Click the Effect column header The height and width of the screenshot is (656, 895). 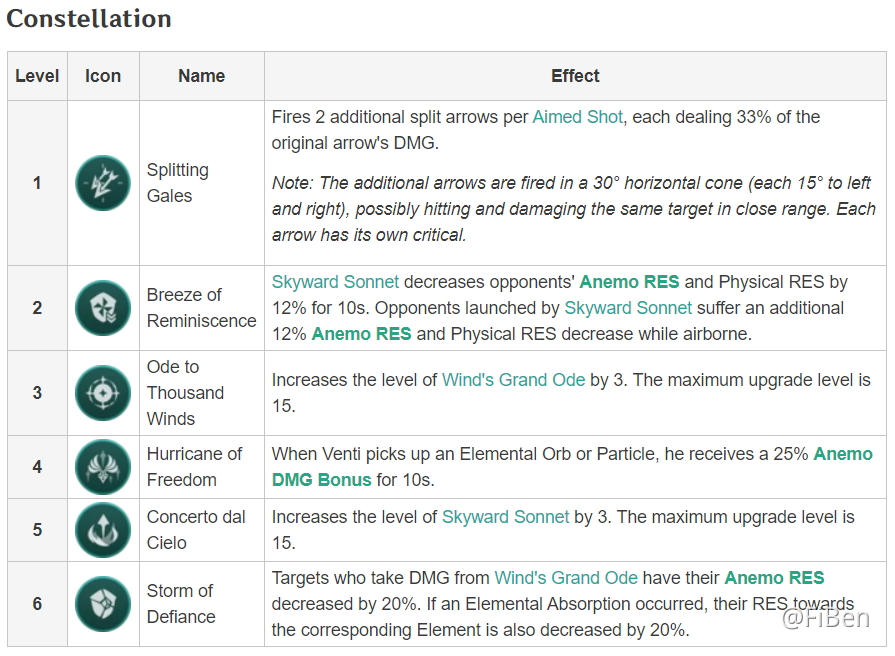[x=575, y=76]
